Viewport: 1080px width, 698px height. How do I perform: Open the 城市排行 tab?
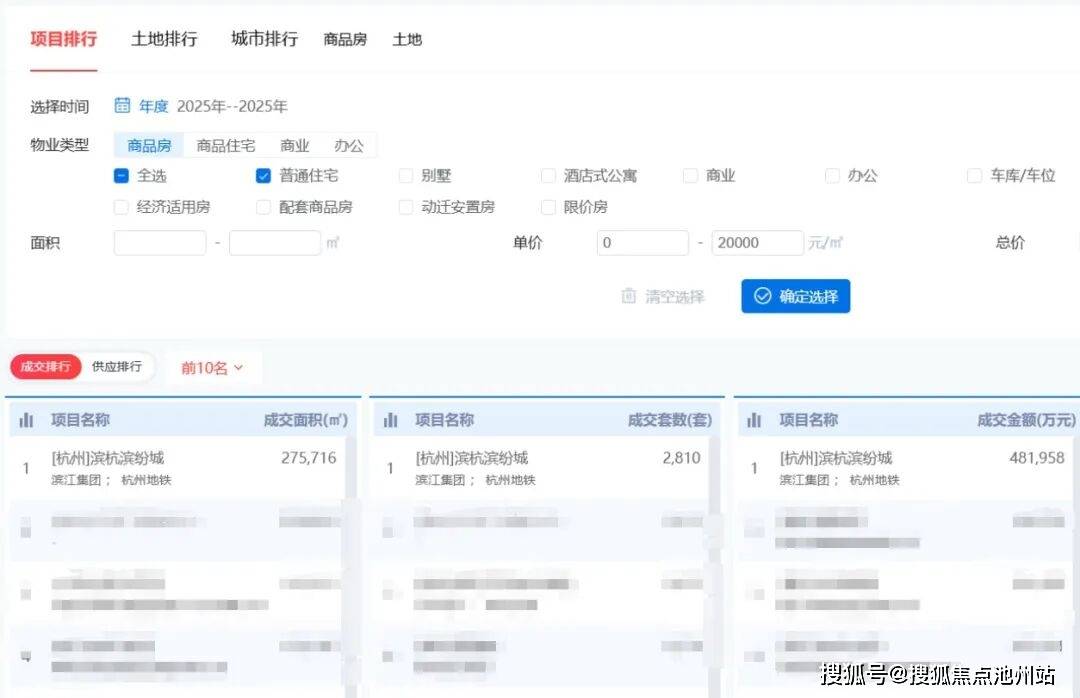(264, 40)
